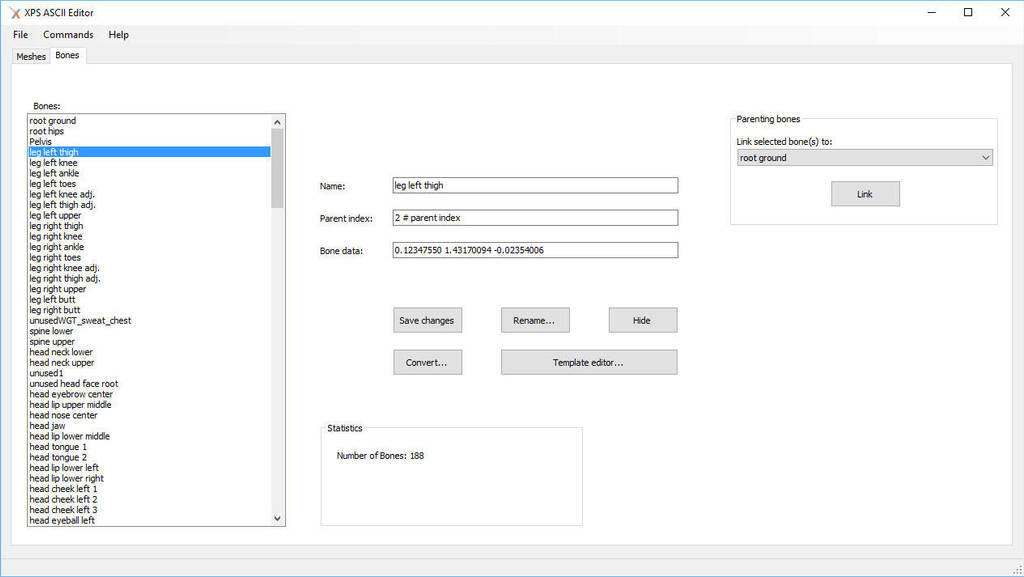Click into the Name input field
This screenshot has width=1024, height=577.
[x=535, y=185]
